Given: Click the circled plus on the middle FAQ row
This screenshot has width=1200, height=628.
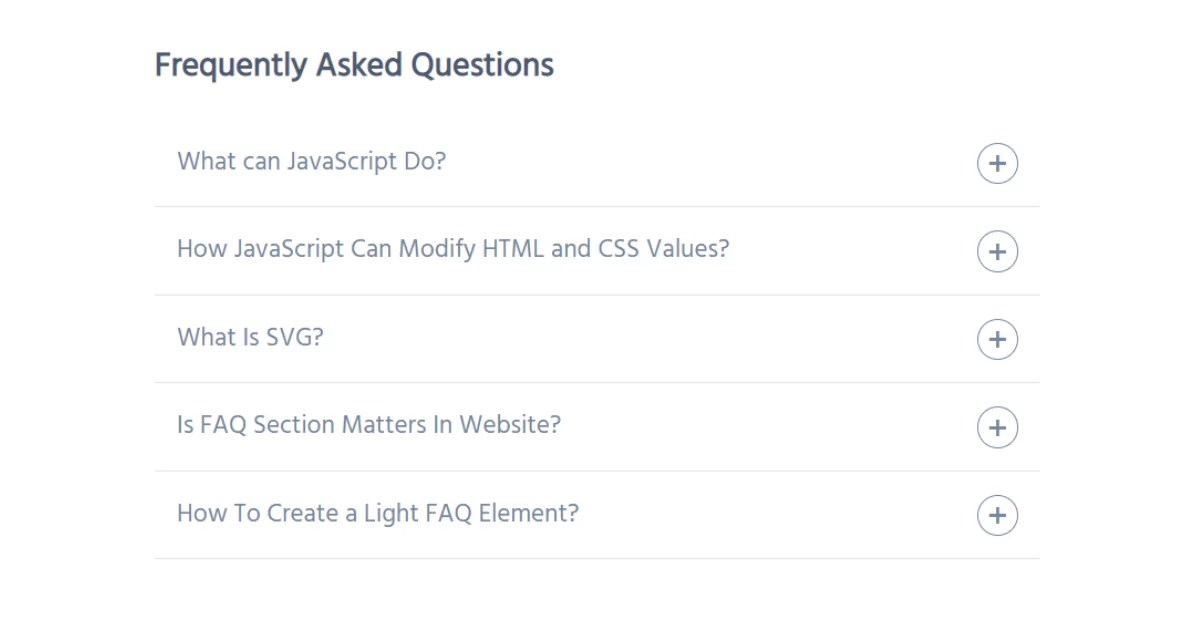Looking at the screenshot, I should click(x=997, y=339).
